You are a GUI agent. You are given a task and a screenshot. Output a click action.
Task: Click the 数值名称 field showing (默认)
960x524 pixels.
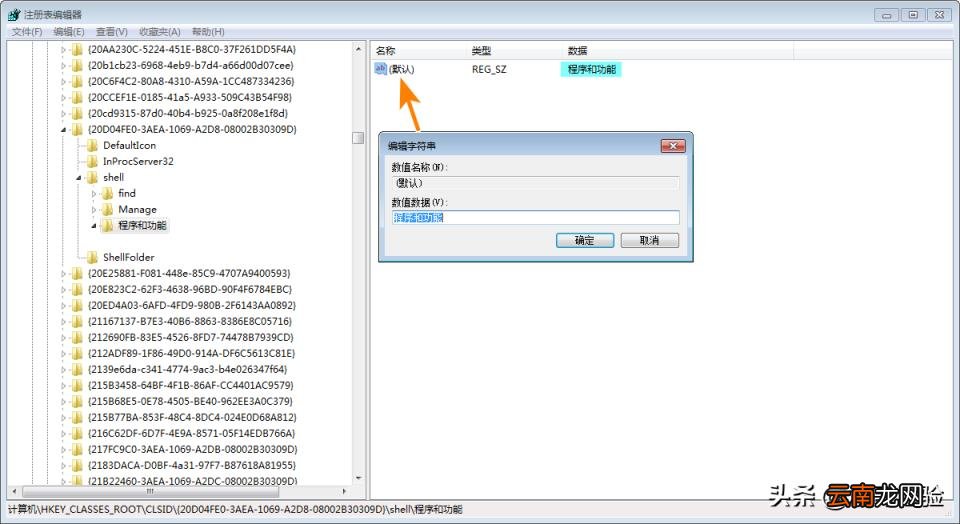(x=536, y=183)
